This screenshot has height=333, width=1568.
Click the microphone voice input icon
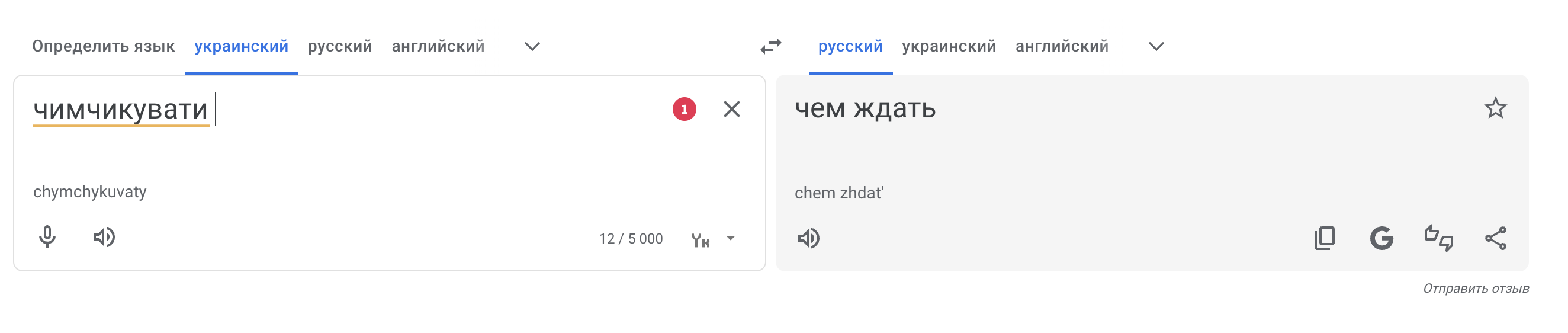point(47,237)
